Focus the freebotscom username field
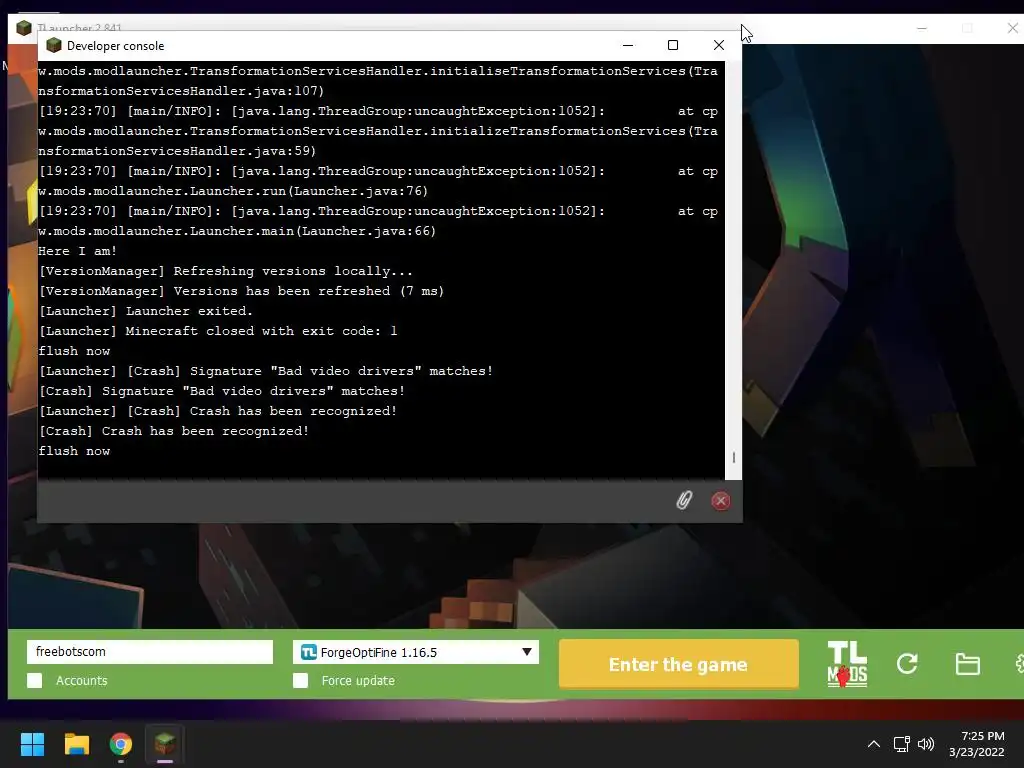This screenshot has height=768, width=1024. (x=150, y=652)
